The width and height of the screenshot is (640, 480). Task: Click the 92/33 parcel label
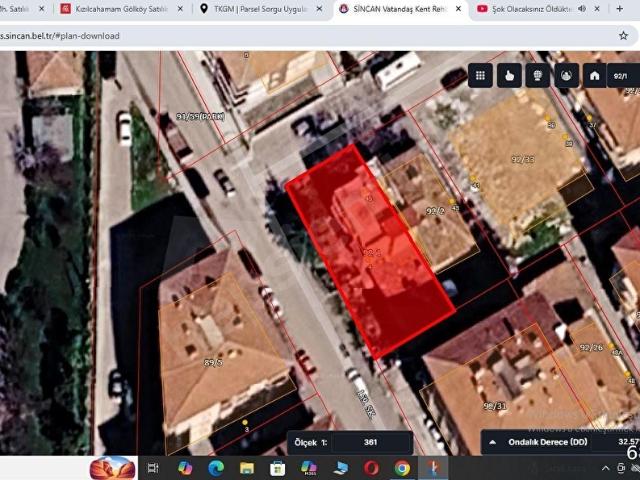pyautogui.click(x=523, y=159)
